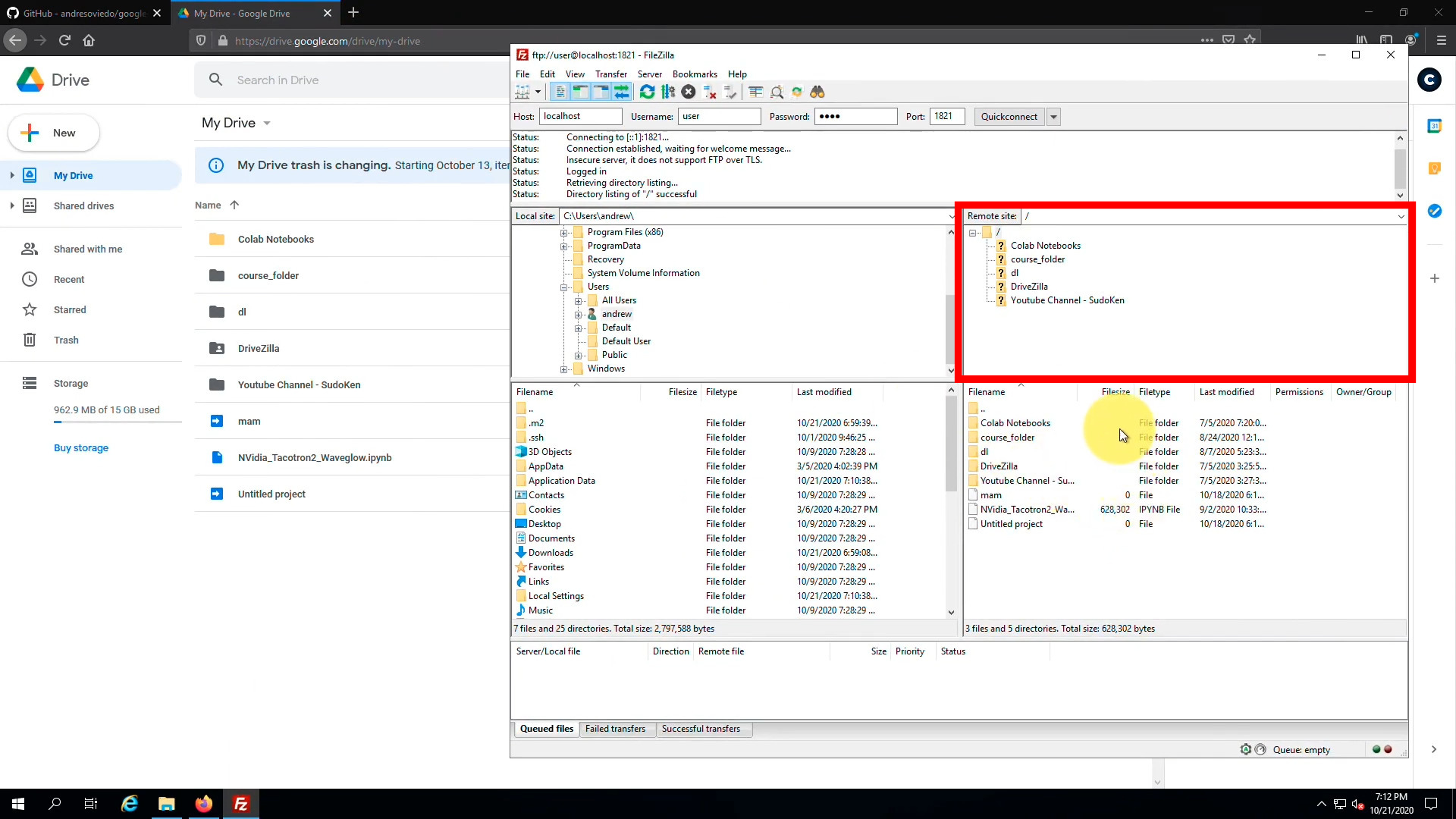
Task: Open Quickconnect history dropdown arrow
Action: tap(1054, 117)
